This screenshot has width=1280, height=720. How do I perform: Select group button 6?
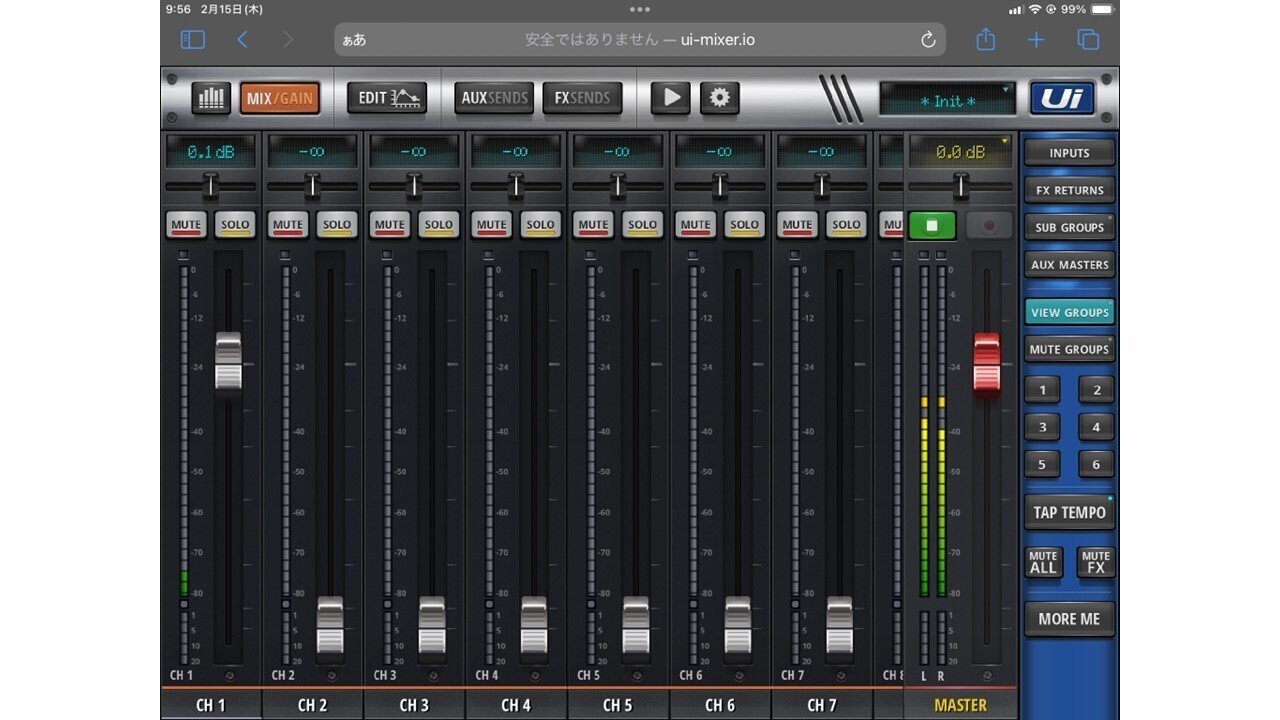tap(1096, 465)
